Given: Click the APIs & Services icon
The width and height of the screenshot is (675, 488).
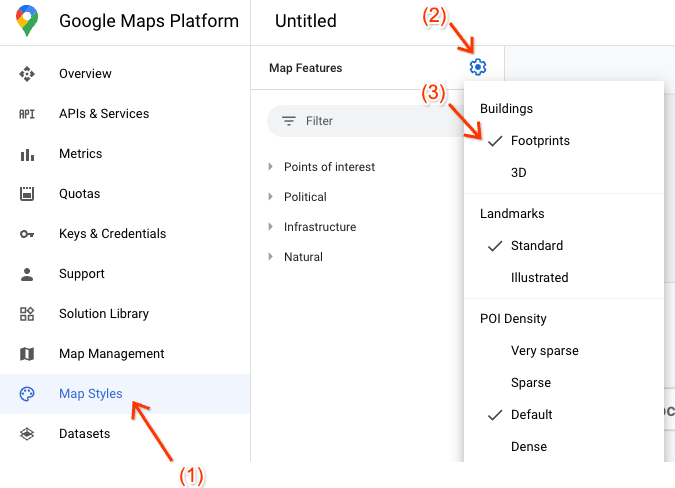Looking at the screenshot, I should tap(27, 114).
